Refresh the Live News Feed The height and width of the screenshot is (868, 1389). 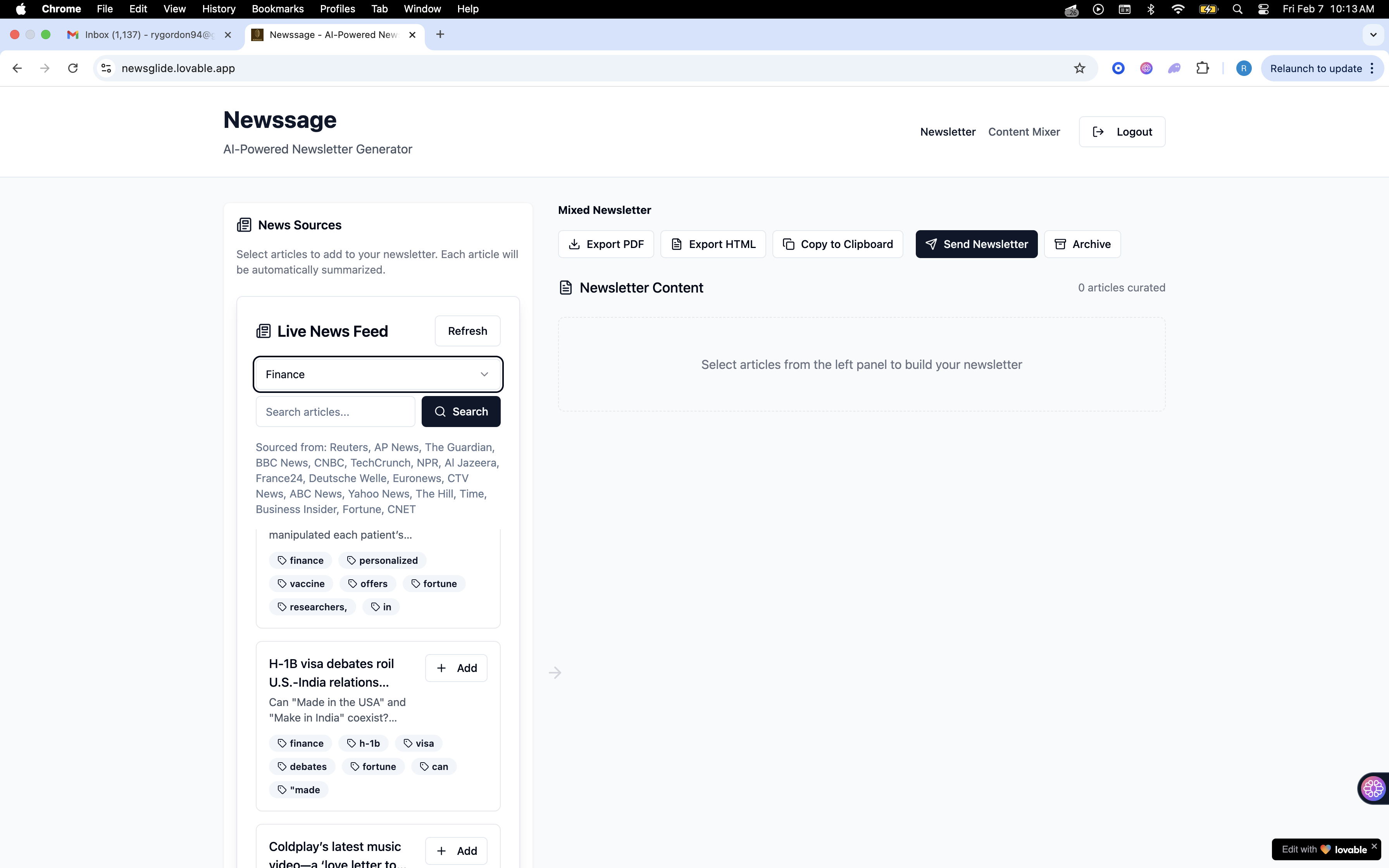coord(467,331)
